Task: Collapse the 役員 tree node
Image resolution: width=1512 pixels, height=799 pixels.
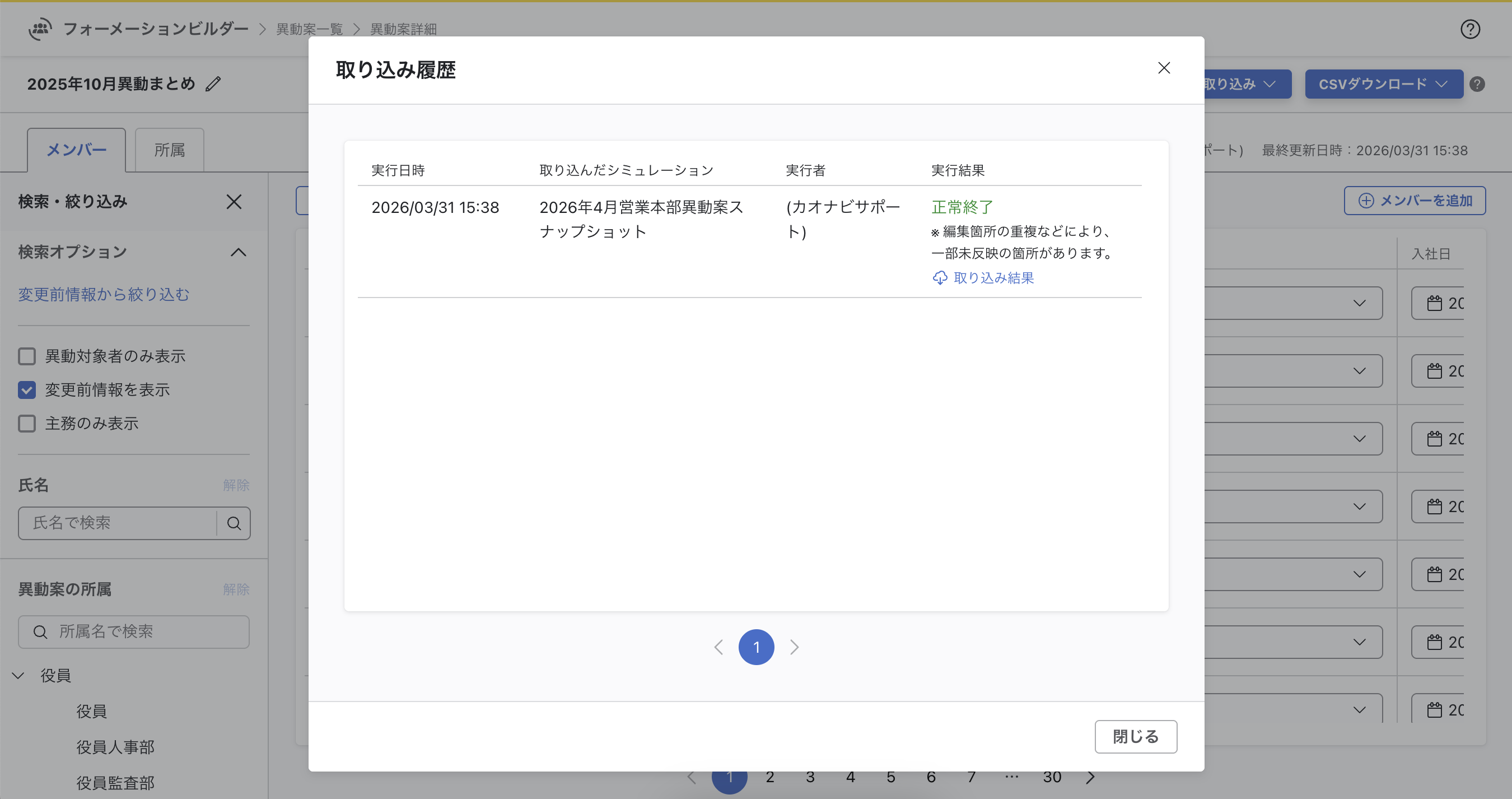Action: click(18, 675)
